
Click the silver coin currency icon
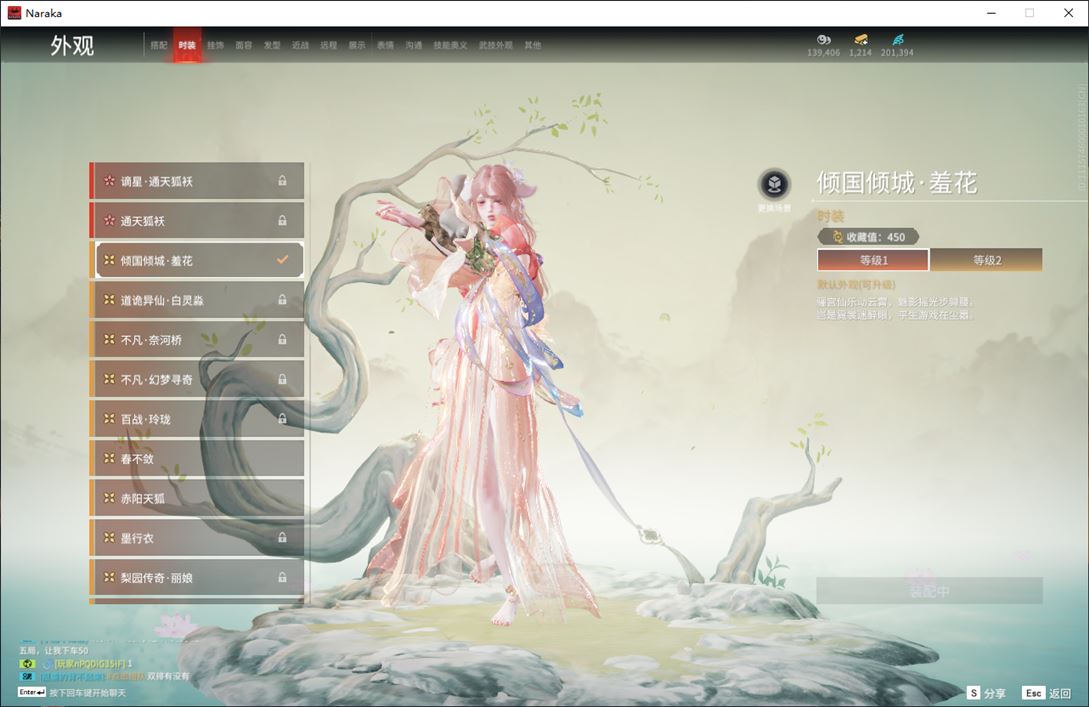click(824, 40)
